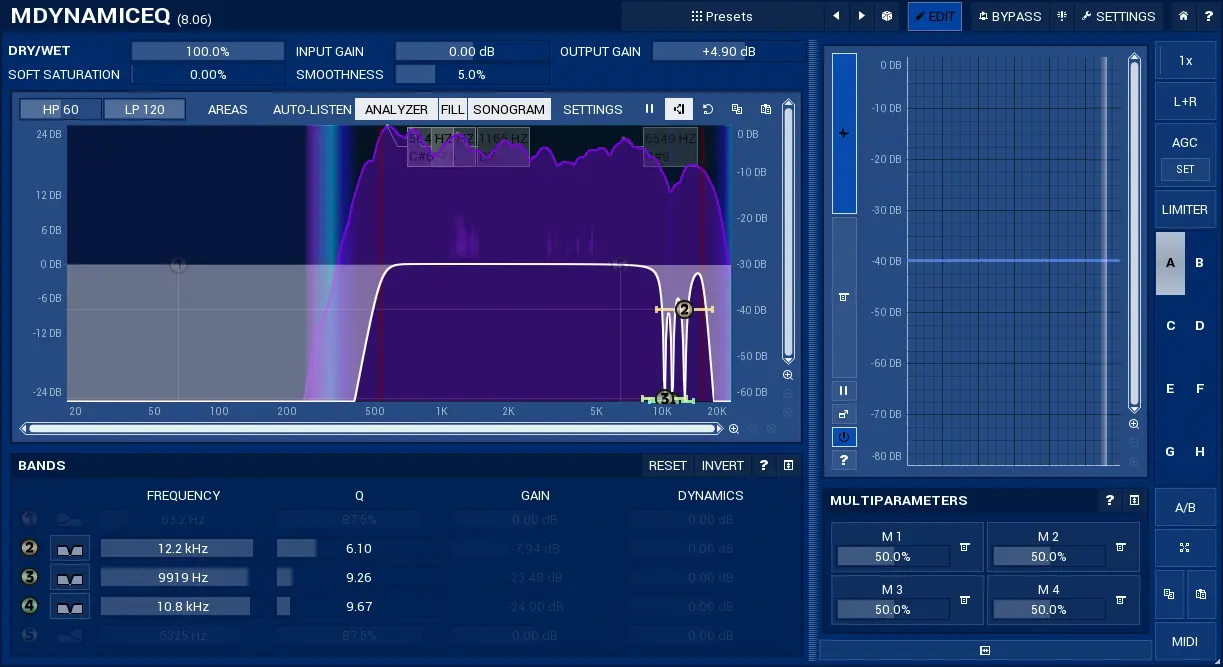1223x667 pixels.
Task: Copy EQ settings with the copy icon
Action: (737, 109)
